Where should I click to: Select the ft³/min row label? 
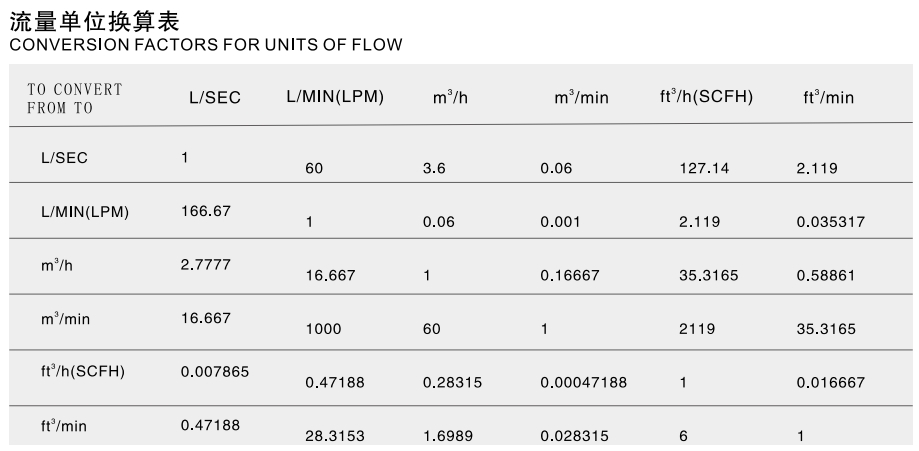click(63, 425)
